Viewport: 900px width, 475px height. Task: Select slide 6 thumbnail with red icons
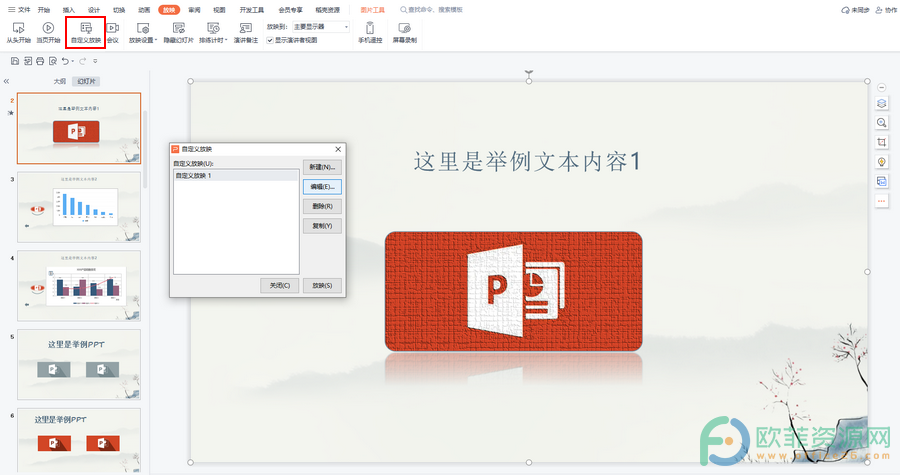coord(79,441)
